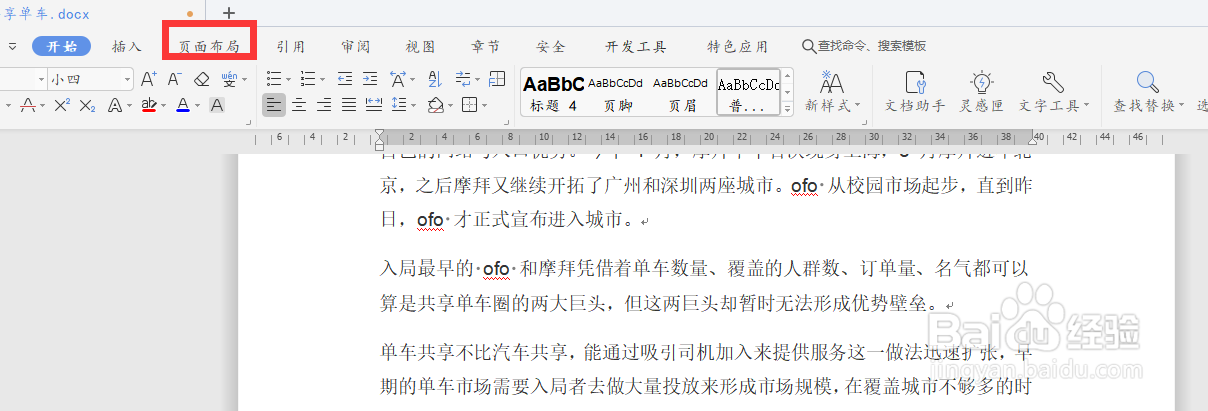This screenshot has height=411, width=1208.
Task: Insert bulleted list
Action: pos(274,79)
